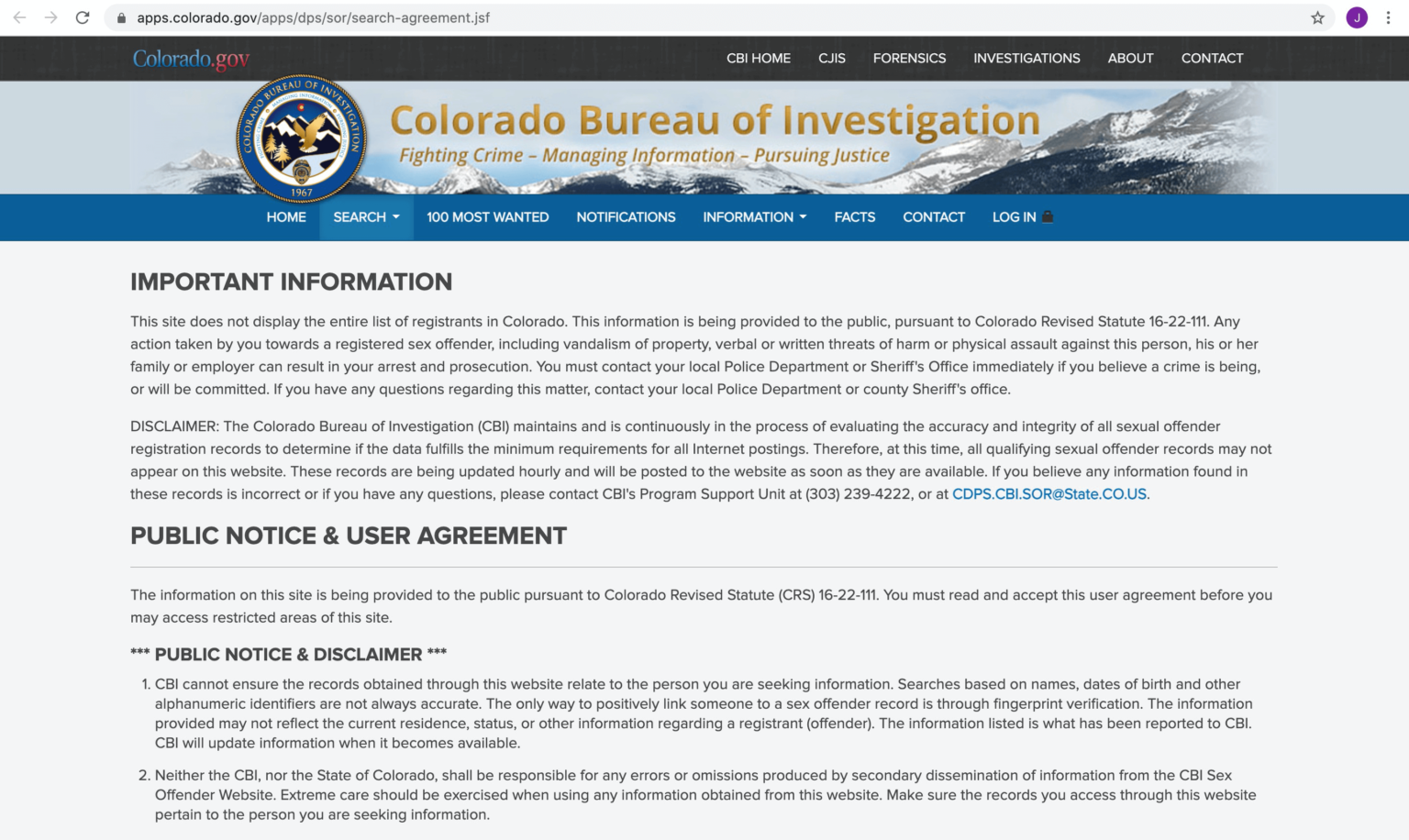This screenshot has height=840, width=1409.
Task: Open Chrome three-dot menu
Action: (x=1388, y=17)
